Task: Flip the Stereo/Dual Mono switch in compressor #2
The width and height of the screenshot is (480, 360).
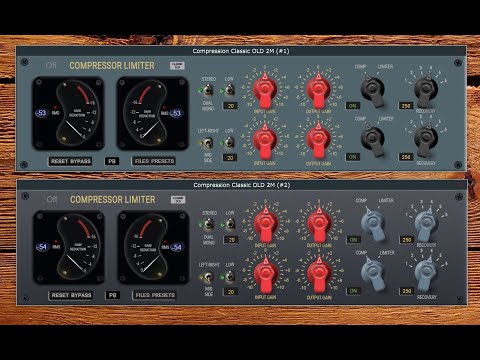Action: 209,224
